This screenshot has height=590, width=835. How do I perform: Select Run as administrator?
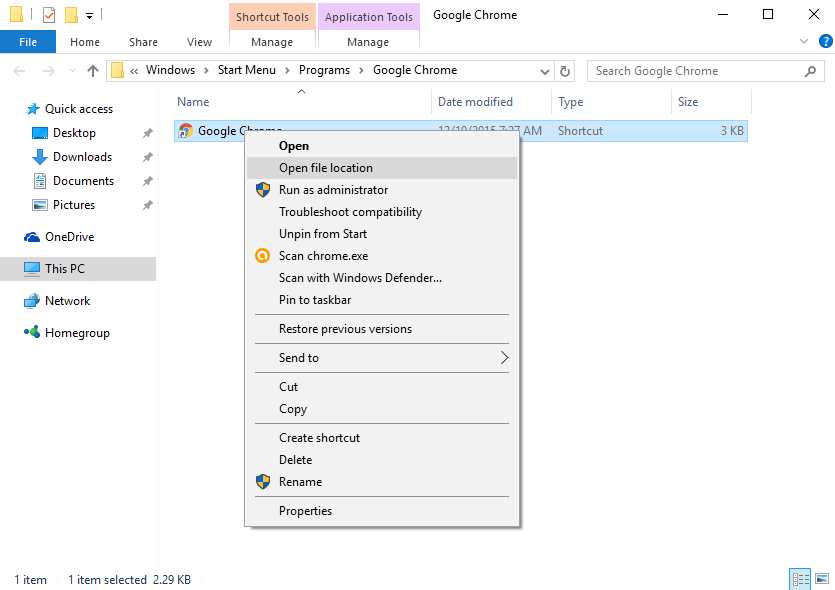333,190
